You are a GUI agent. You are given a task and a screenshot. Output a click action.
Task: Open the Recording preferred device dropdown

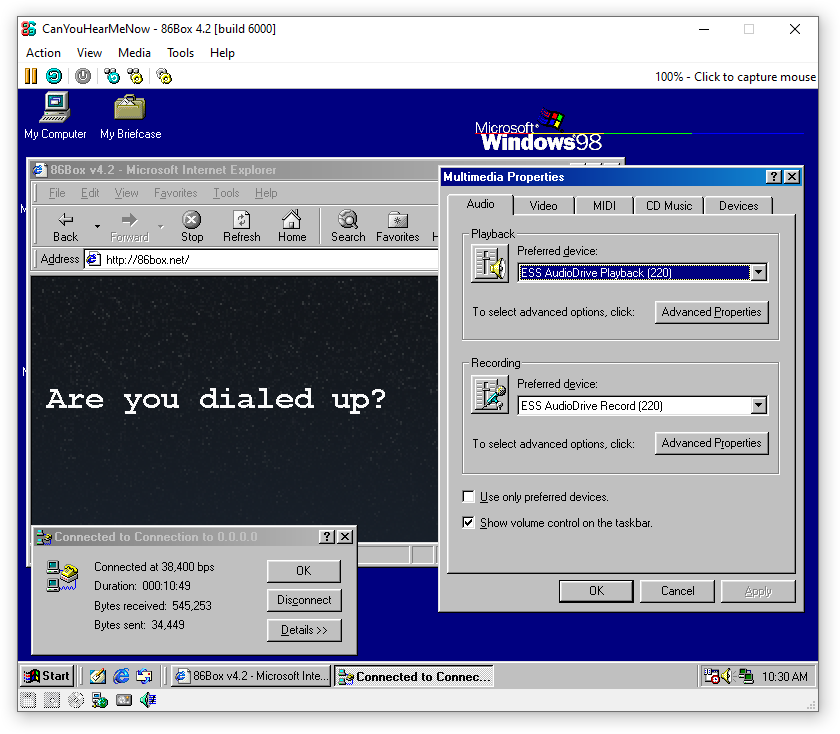(x=758, y=406)
